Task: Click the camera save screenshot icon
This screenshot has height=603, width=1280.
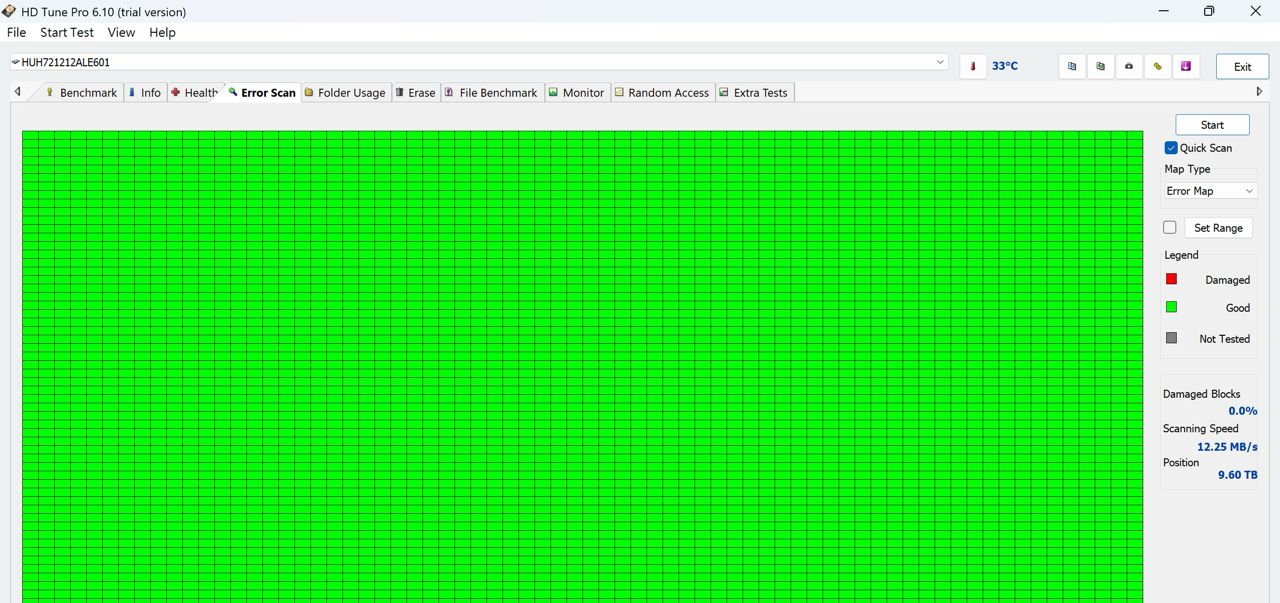Action: [x=1129, y=67]
